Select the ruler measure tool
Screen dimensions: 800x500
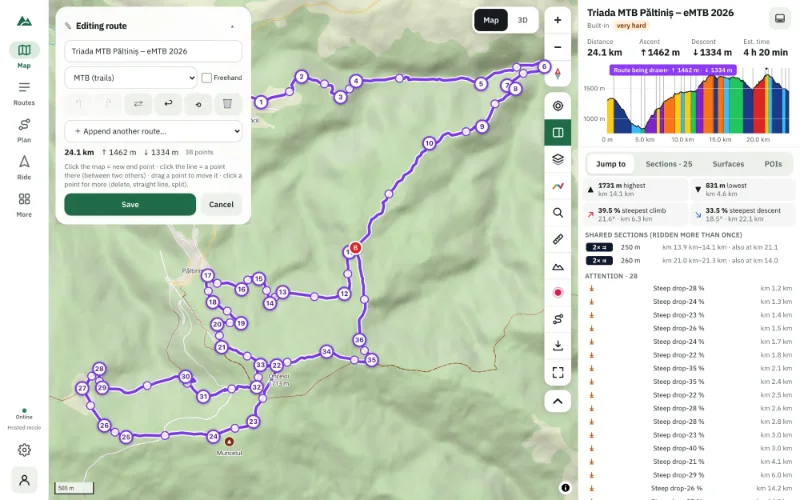pyautogui.click(x=558, y=239)
